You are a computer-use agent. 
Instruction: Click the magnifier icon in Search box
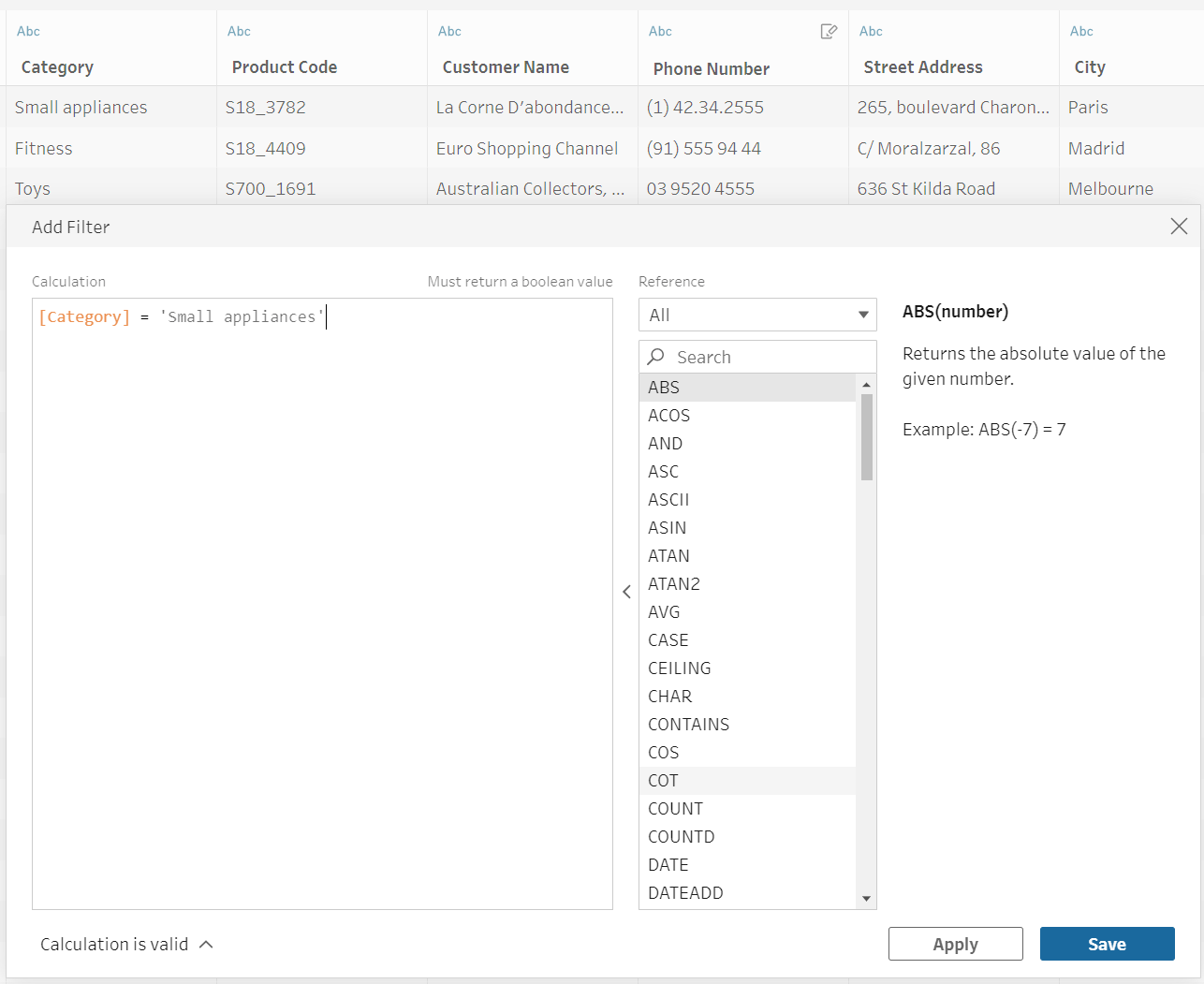(656, 357)
